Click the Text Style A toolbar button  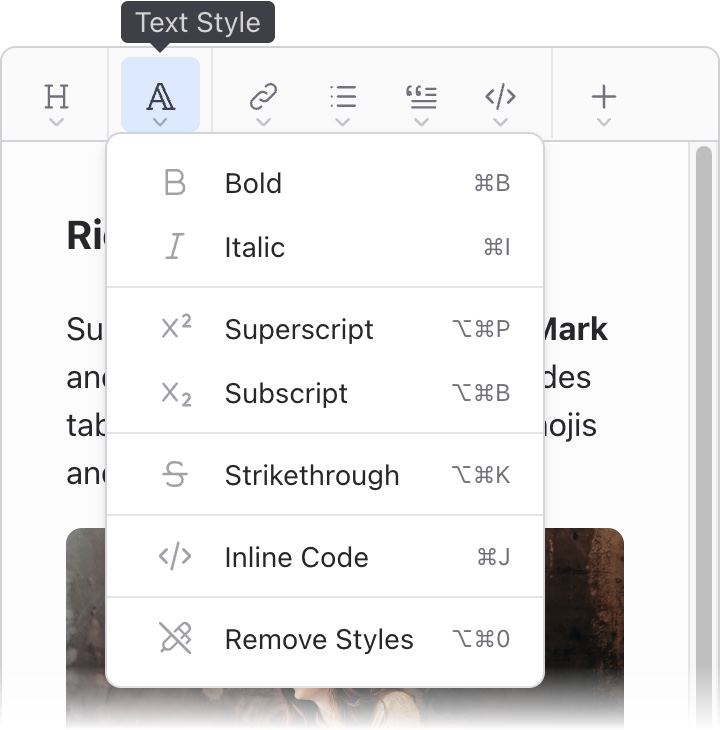pyautogui.click(x=161, y=95)
